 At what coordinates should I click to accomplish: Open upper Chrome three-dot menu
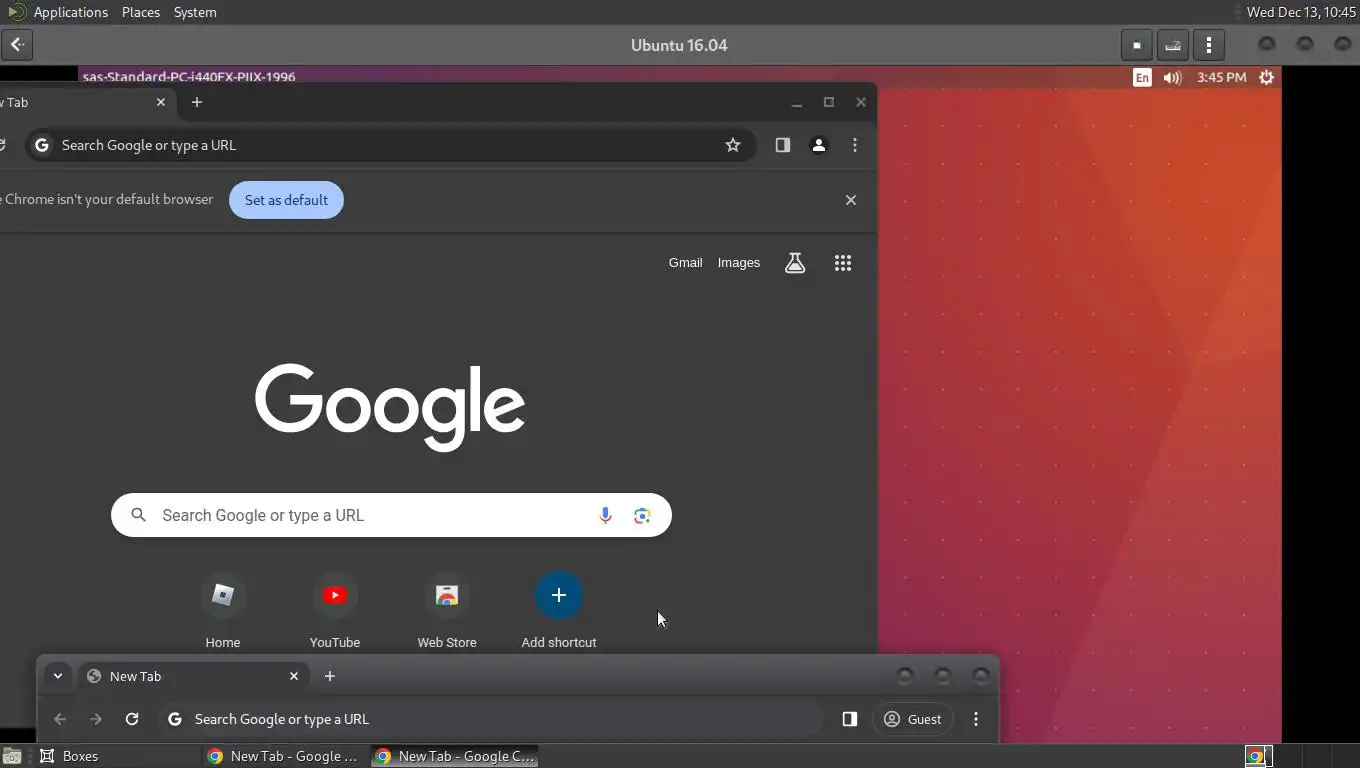point(855,145)
